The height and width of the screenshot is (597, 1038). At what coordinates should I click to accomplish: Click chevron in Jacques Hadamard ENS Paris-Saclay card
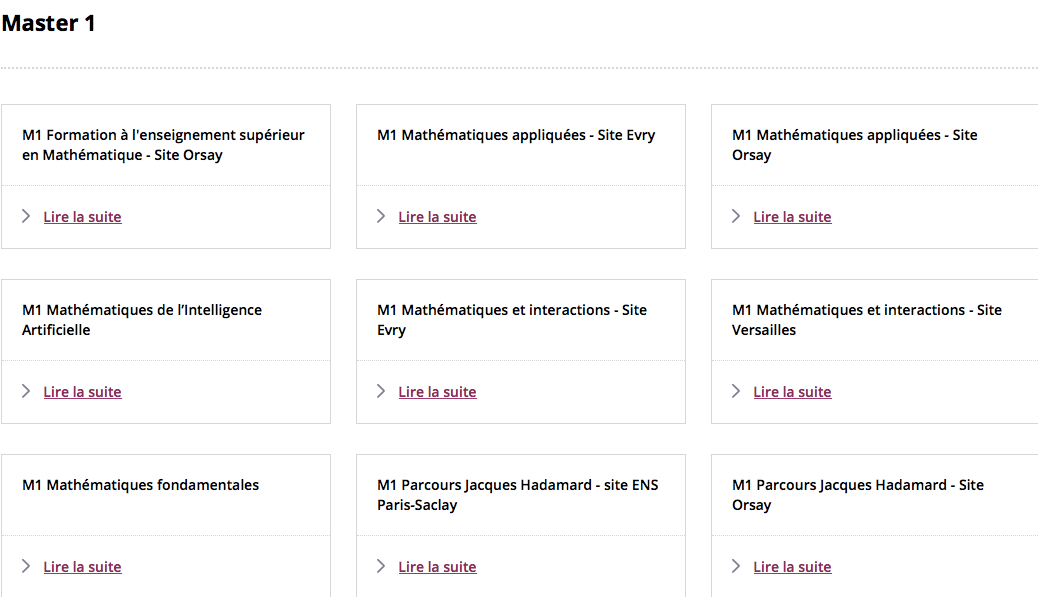coord(381,566)
